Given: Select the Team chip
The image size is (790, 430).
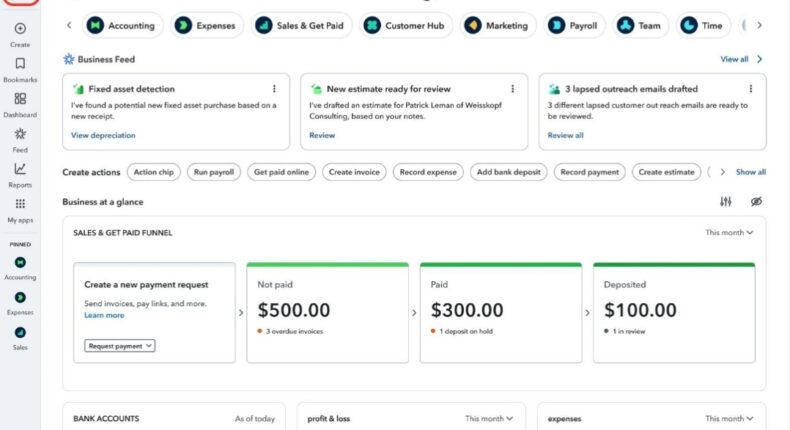Looking at the screenshot, I should pos(640,25).
